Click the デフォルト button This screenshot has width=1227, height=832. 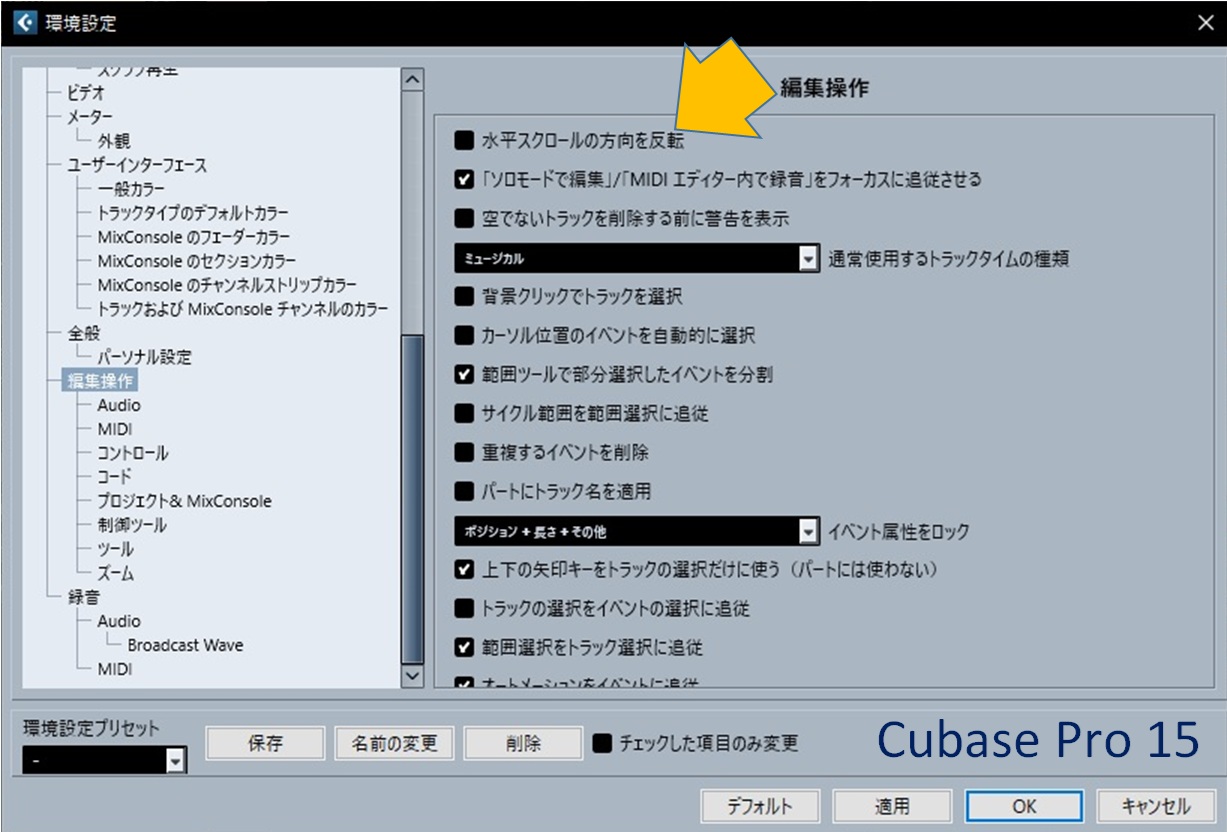[759, 806]
